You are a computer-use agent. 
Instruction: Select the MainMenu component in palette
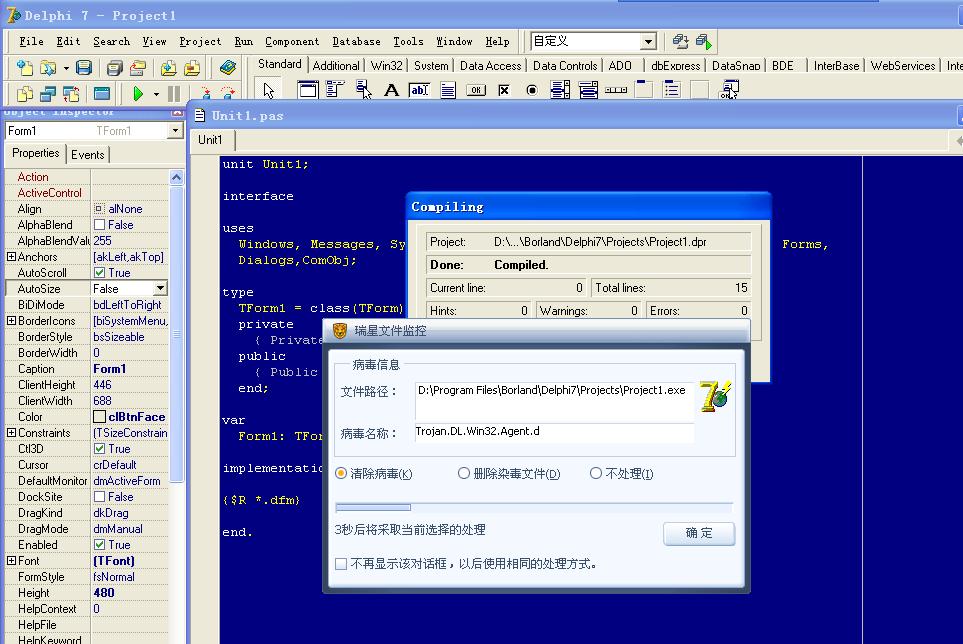(x=335, y=90)
